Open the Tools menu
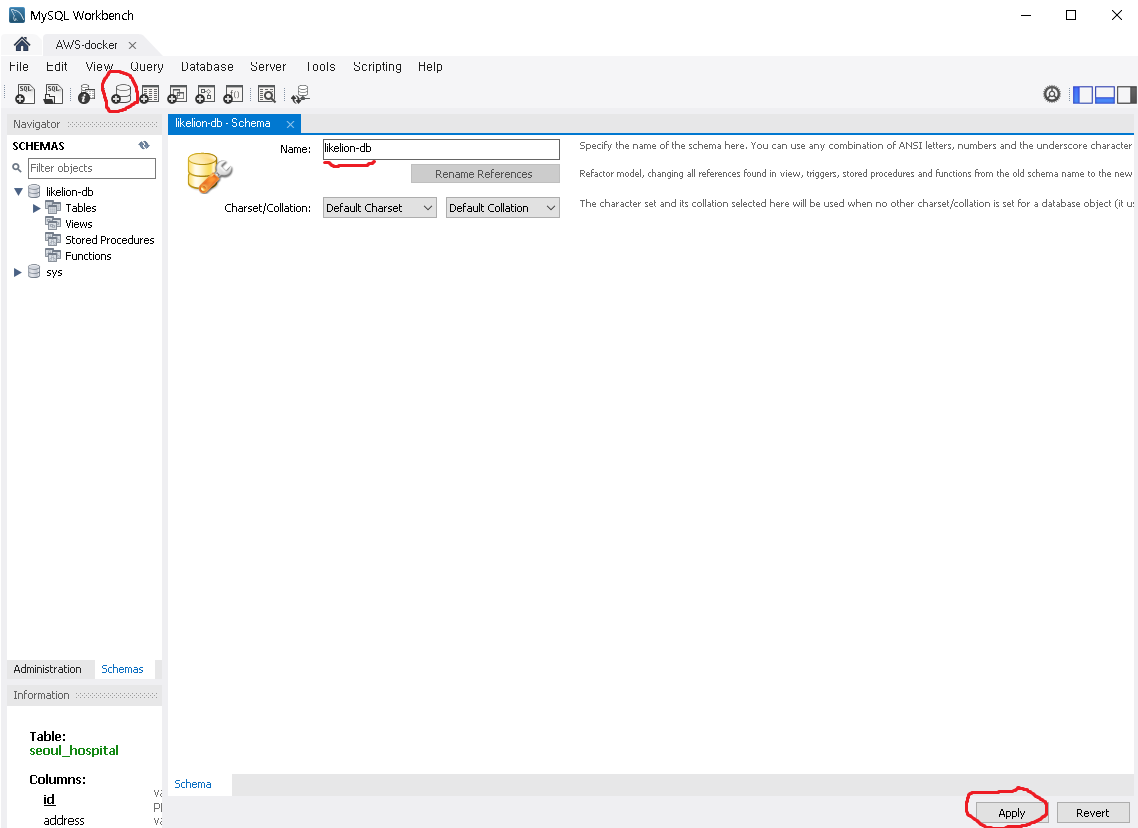This screenshot has height=828, width=1138. click(x=321, y=67)
